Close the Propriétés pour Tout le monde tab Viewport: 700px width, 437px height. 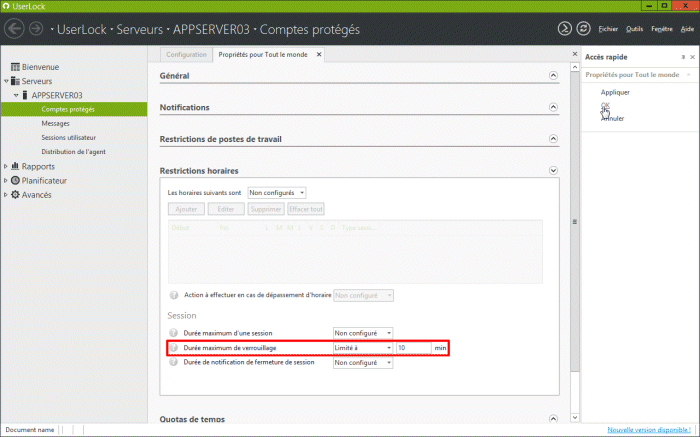point(319,54)
